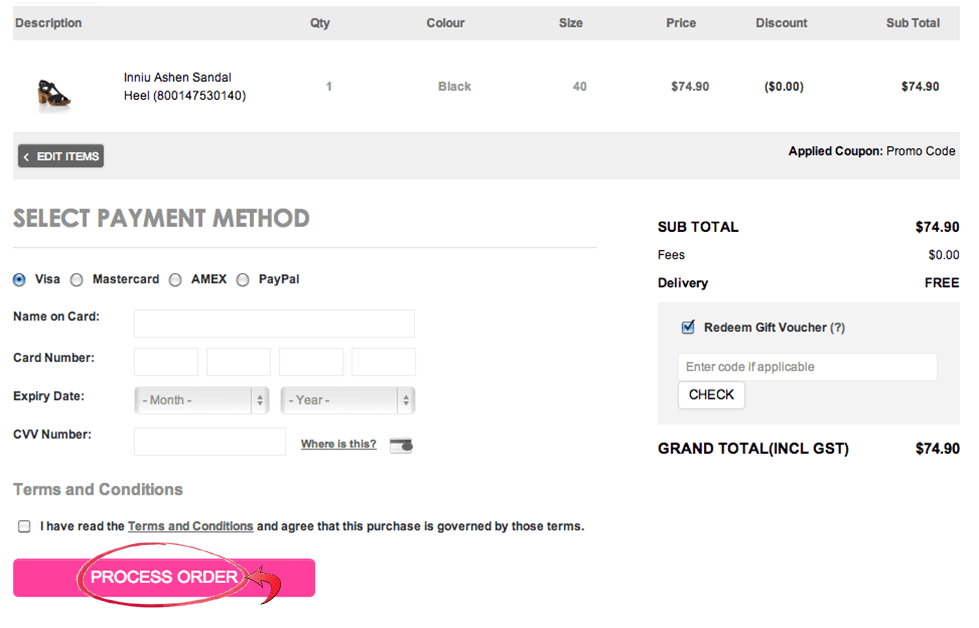Screen dimensions: 979x628
Task: Click the CVV card help icon
Action: coord(401,445)
